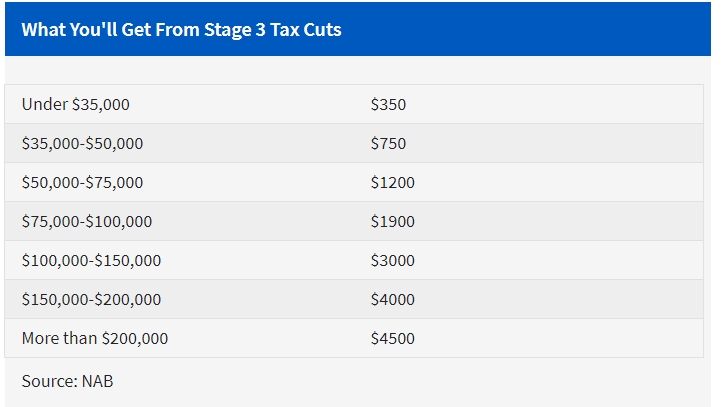721x407 pixels.
Task: Select the '$35,000-$50,000' income bracket
Action: pos(82,143)
